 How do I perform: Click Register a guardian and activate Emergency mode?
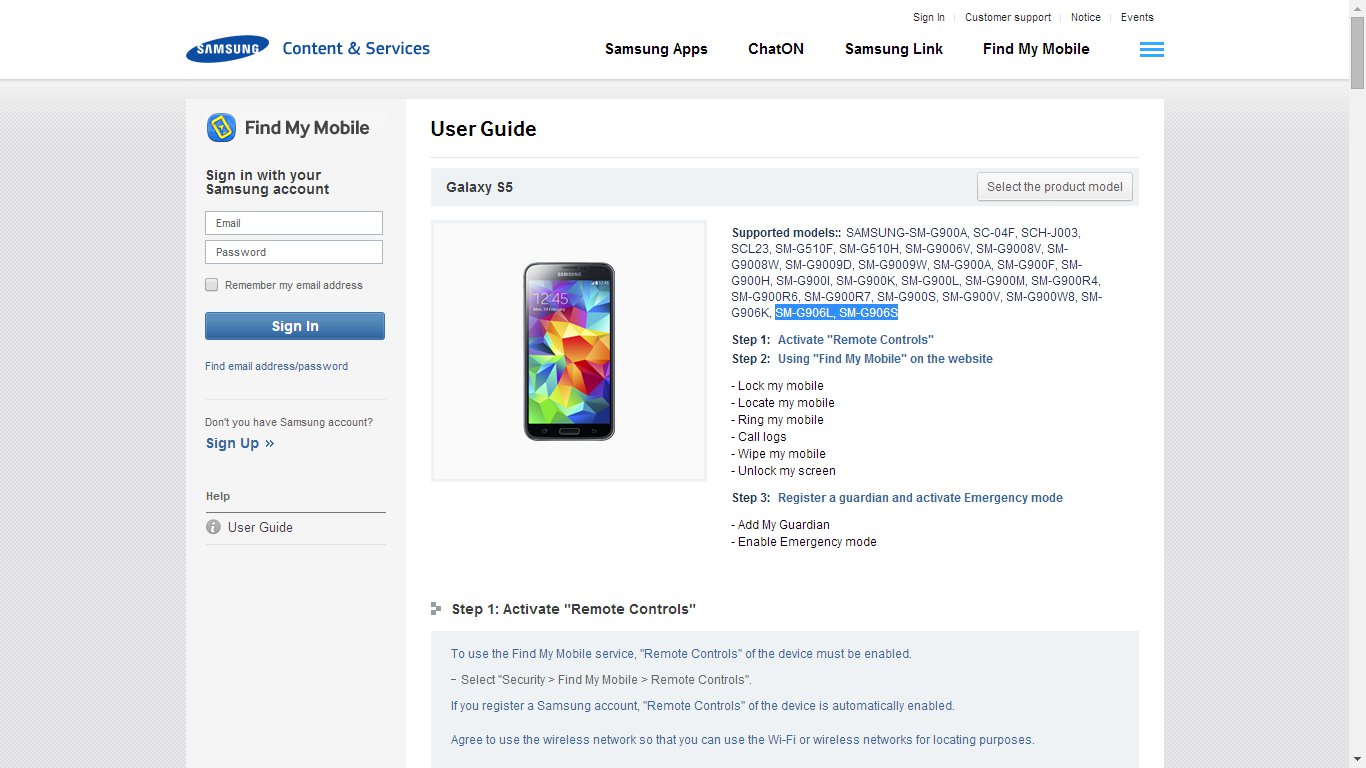[920, 498]
